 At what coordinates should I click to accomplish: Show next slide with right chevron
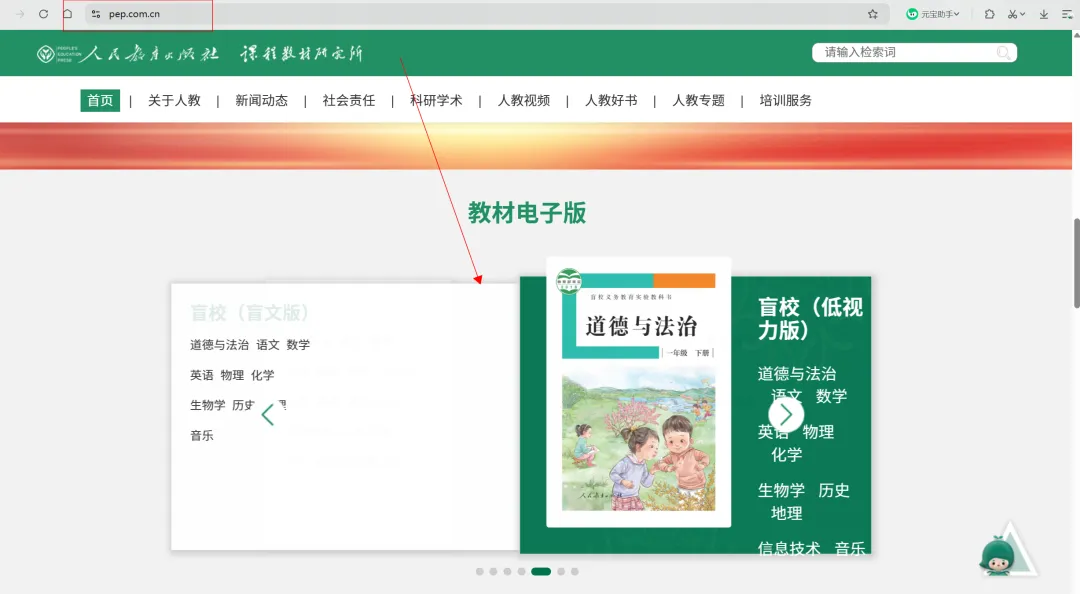coord(786,415)
